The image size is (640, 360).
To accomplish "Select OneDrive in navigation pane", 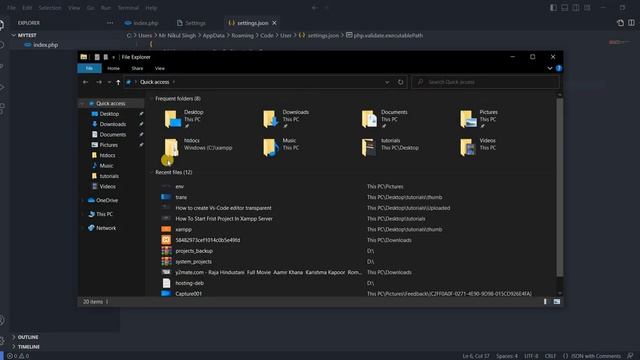I will click(x=103, y=200).
